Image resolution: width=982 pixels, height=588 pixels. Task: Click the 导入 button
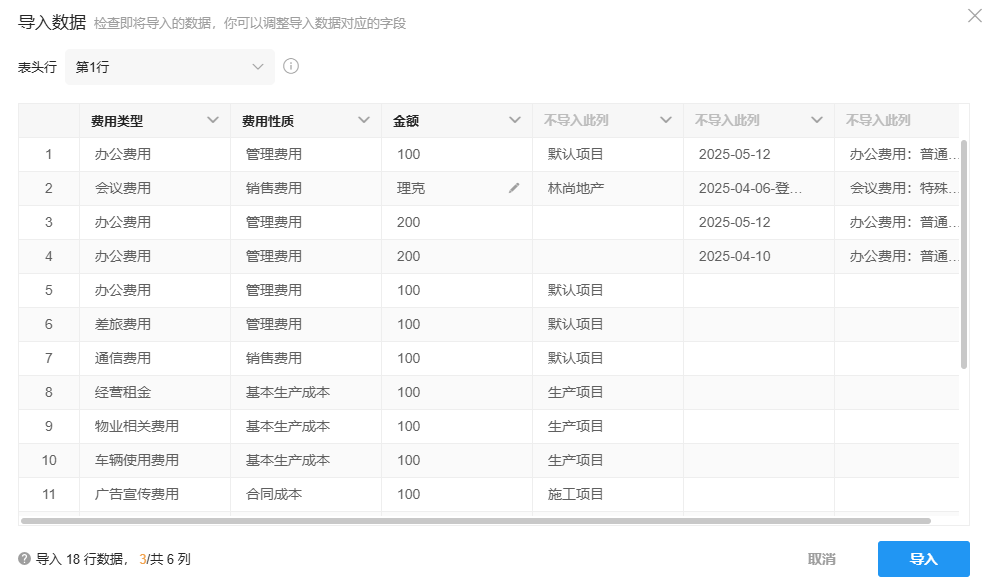923,560
